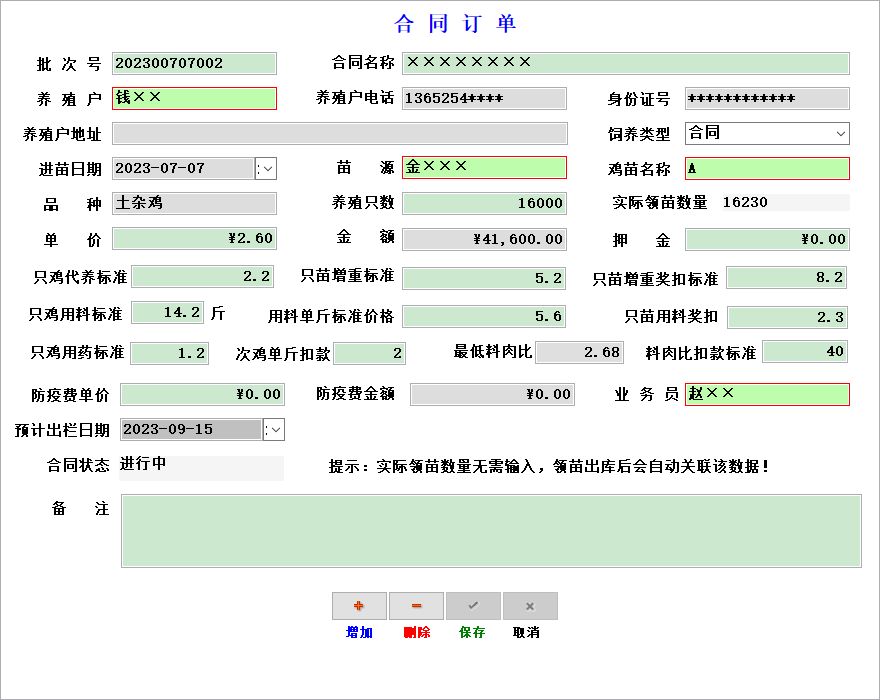Image resolution: width=880 pixels, height=700 pixels.
Task: Click the 提示 hint text about 领苗出库
Action: (x=548, y=466)
